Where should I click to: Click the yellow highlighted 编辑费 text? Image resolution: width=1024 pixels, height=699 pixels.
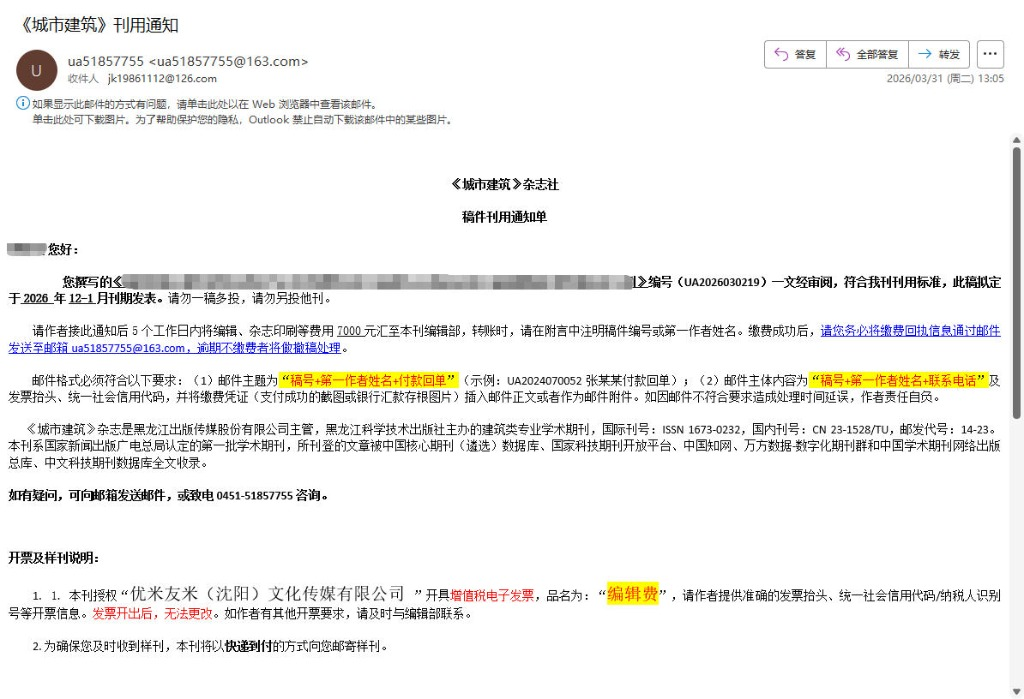632,594
